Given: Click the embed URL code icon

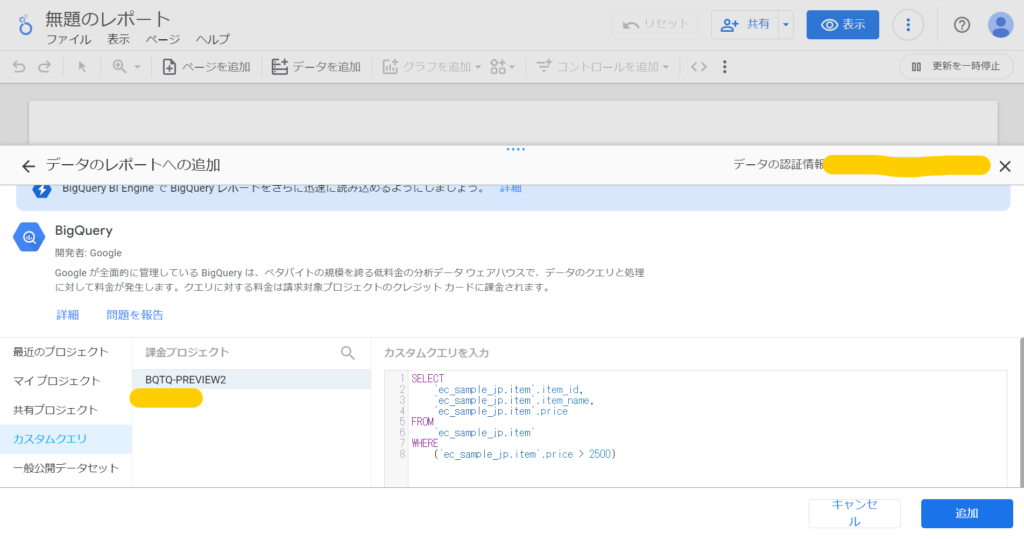Looking at the screenshot, I should (699, 67).
